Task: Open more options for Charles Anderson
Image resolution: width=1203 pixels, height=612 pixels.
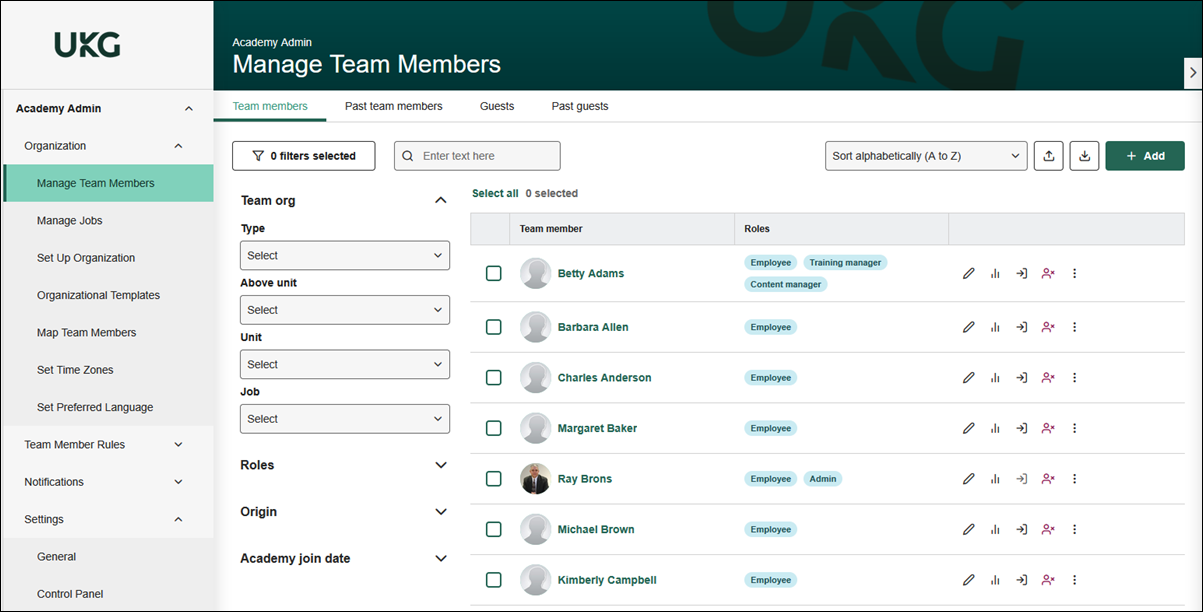Action: click(x=1075, y=378)
